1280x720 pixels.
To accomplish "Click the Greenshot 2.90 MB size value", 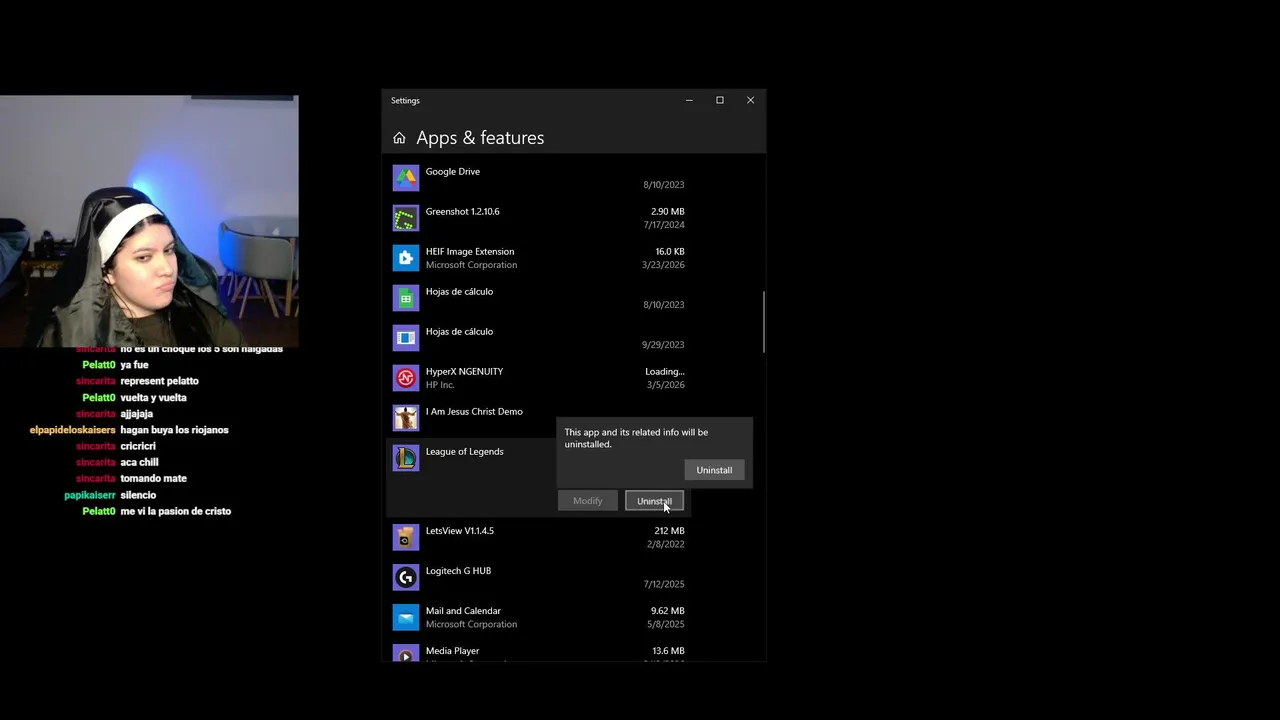I will pyautogui.click(x=668, y=211).
